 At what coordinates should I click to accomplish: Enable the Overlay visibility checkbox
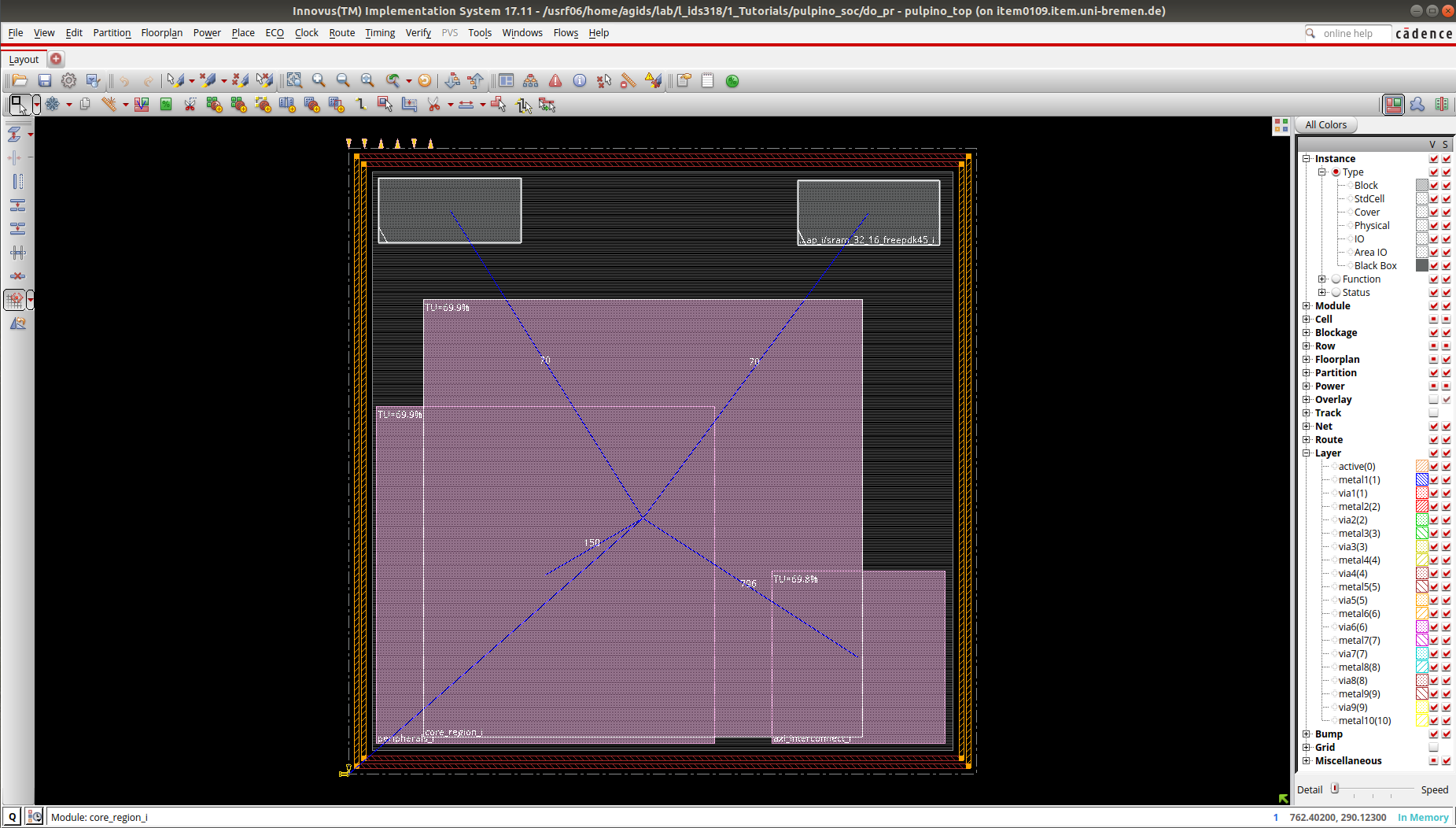pyautogui.click(x=1434, y=400)
